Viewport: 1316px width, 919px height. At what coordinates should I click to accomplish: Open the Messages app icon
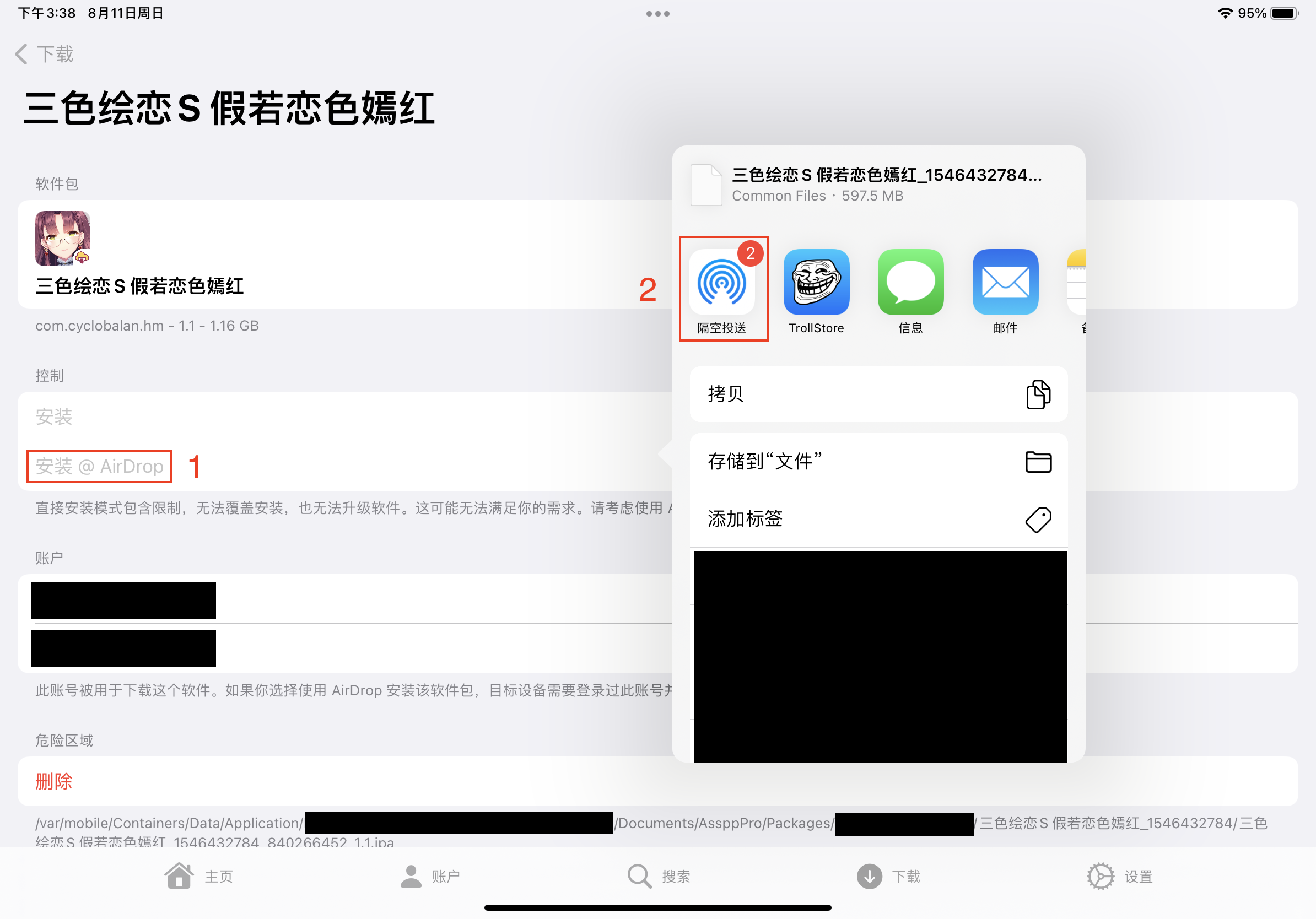click(910, 283)
